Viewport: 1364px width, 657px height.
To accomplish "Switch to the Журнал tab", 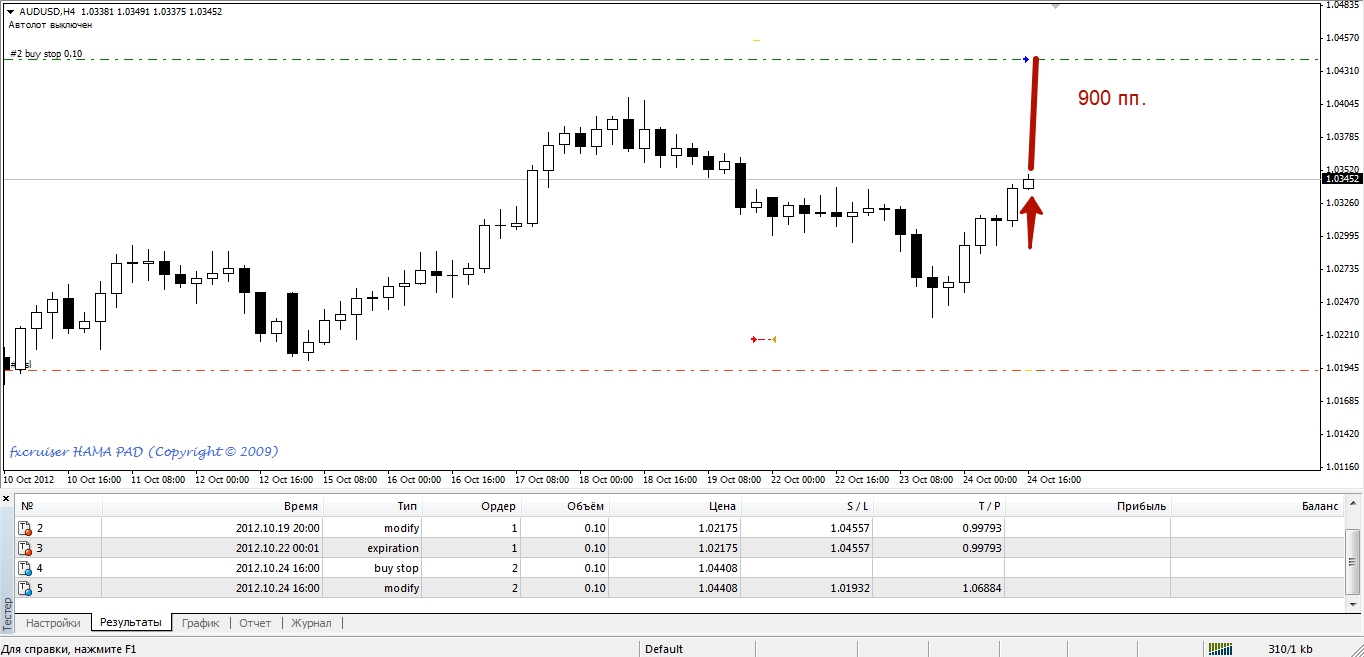I will coord(311,623).
